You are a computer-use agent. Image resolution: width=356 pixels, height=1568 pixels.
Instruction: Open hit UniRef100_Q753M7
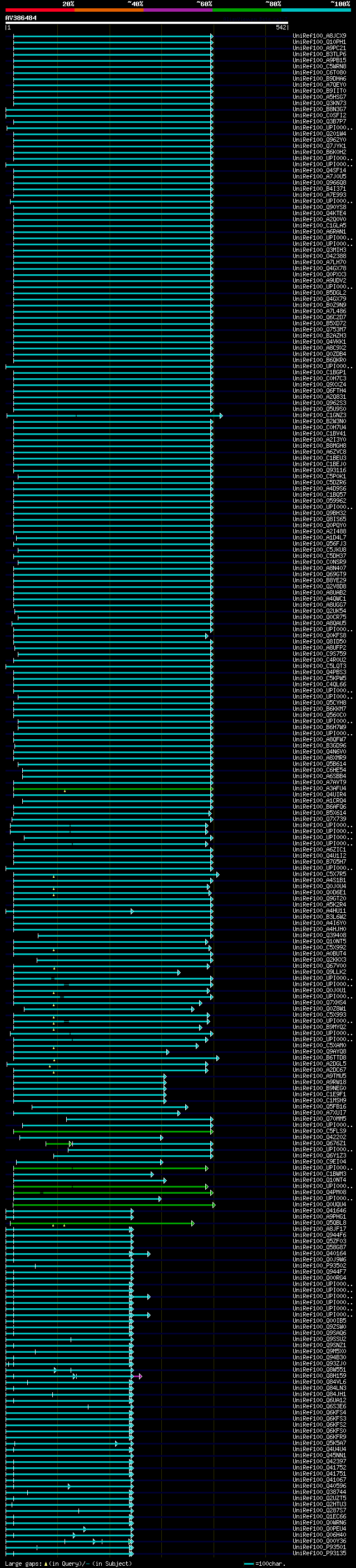(319, 329)
